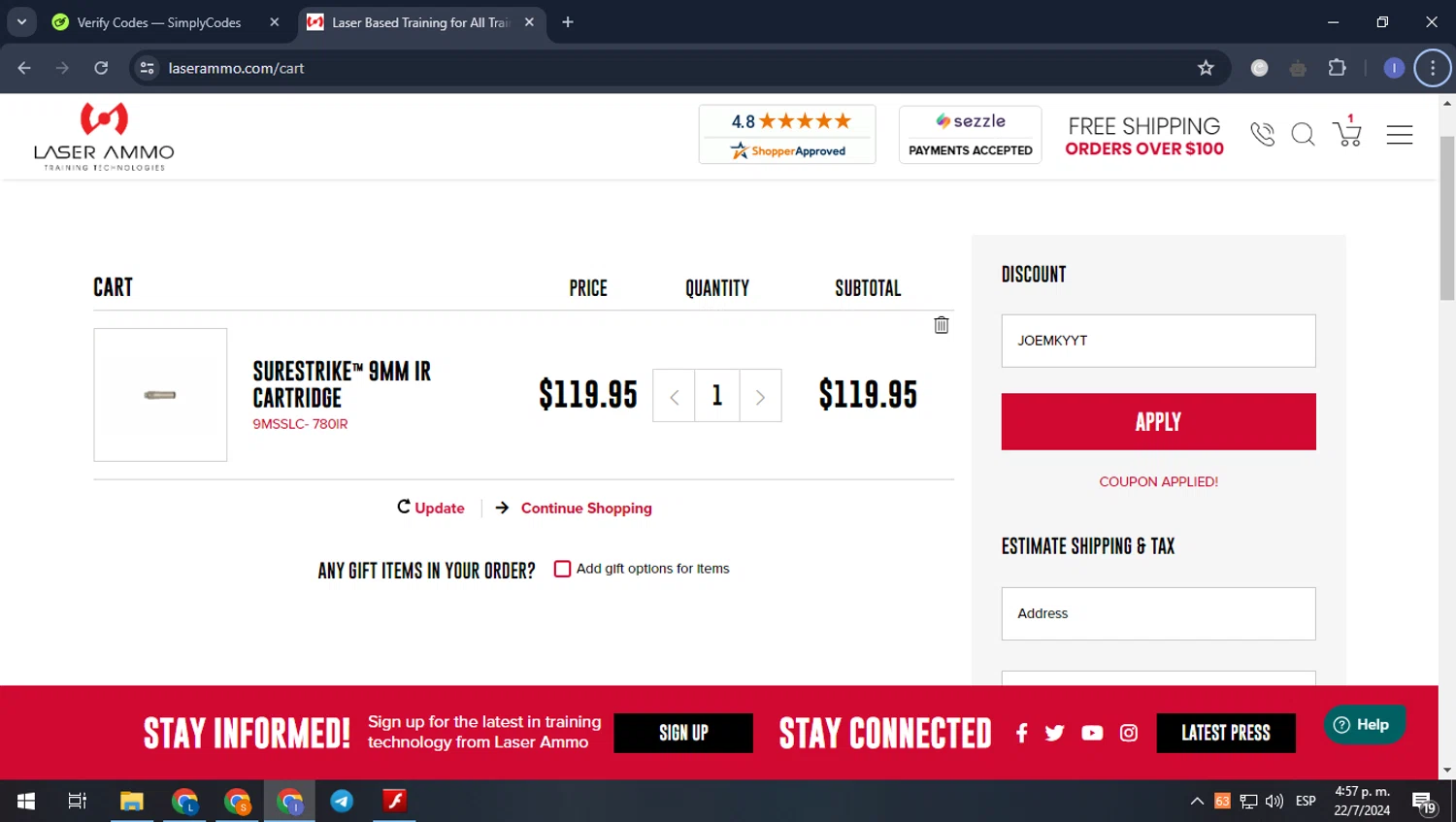This screenshot has width=1456, height=822.
Task: Open the Flash app on the taskbar
Action: point(394,801)
